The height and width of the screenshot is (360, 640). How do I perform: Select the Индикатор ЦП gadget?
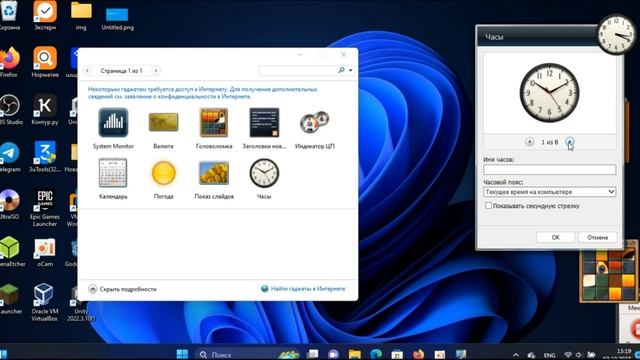(315, 128)
